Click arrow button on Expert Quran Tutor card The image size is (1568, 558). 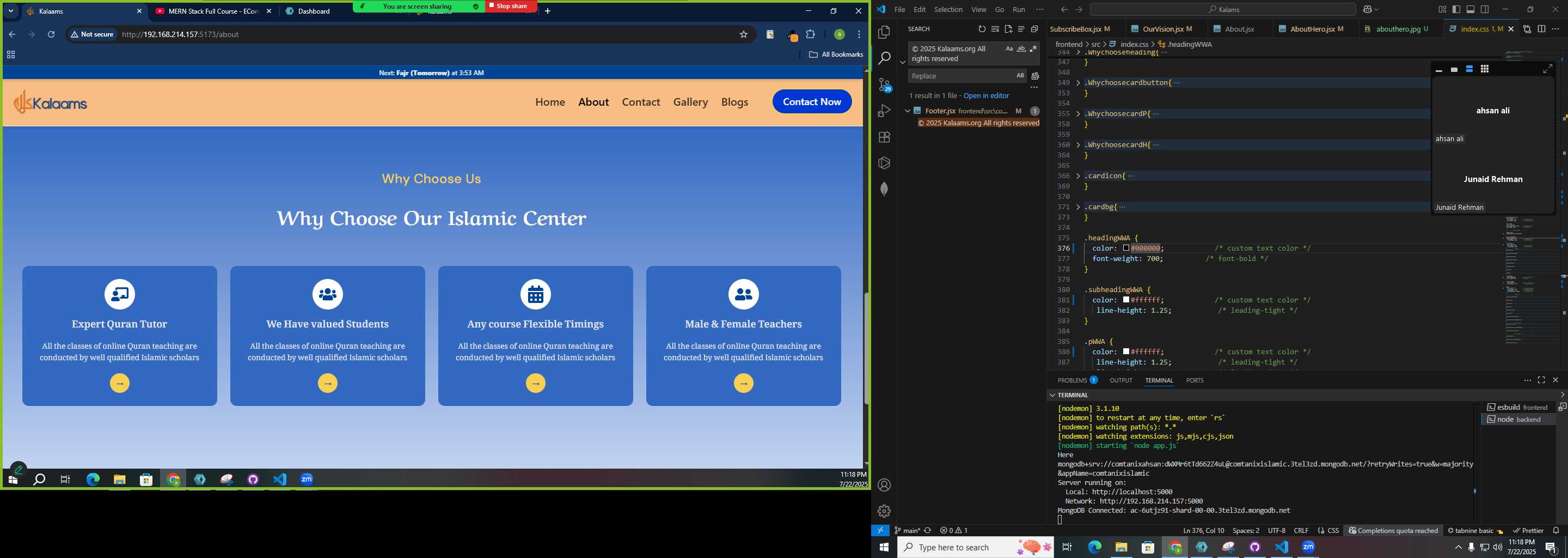(x=120, y=383)
